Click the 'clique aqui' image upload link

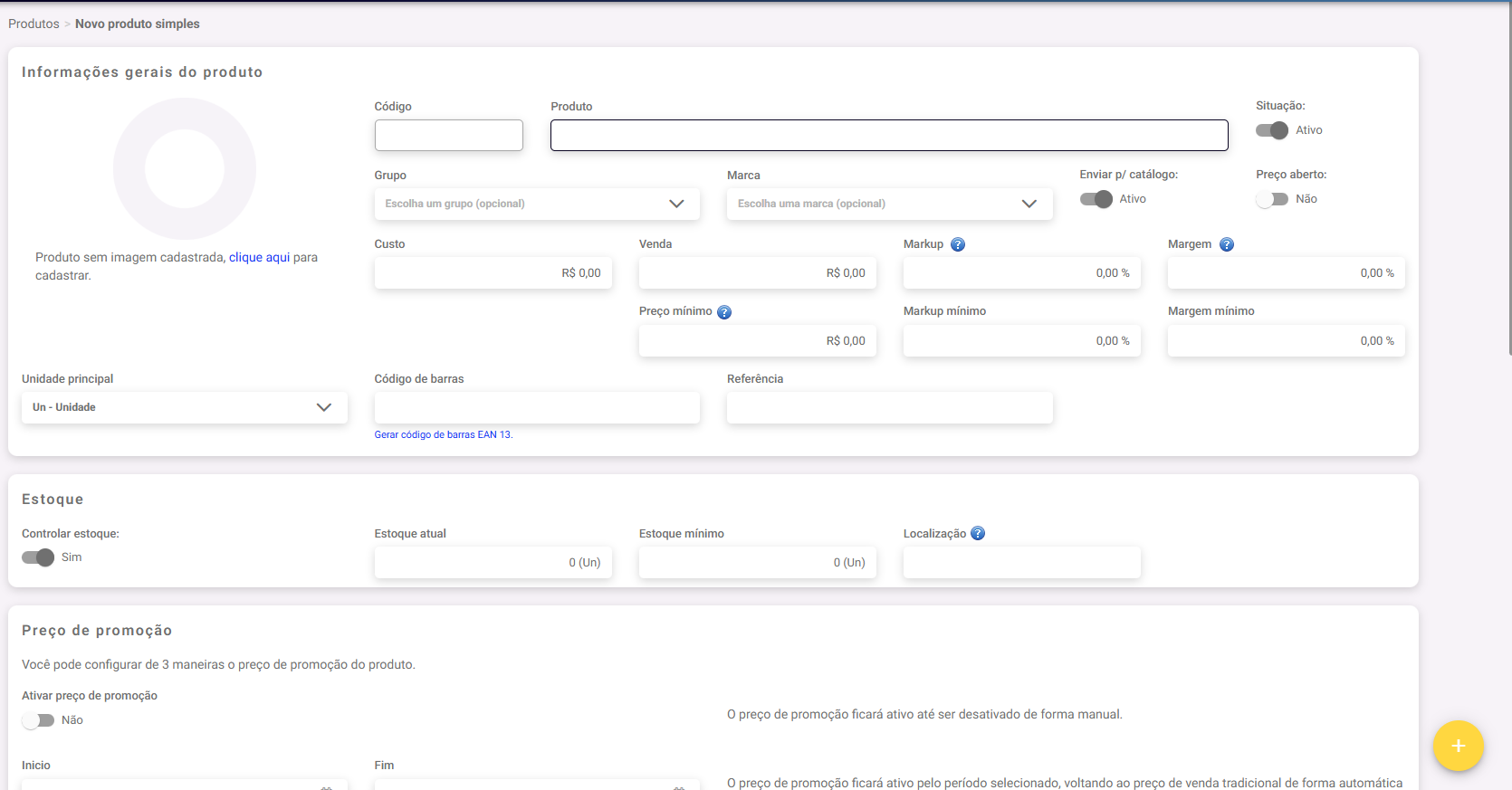click(259, 258)
